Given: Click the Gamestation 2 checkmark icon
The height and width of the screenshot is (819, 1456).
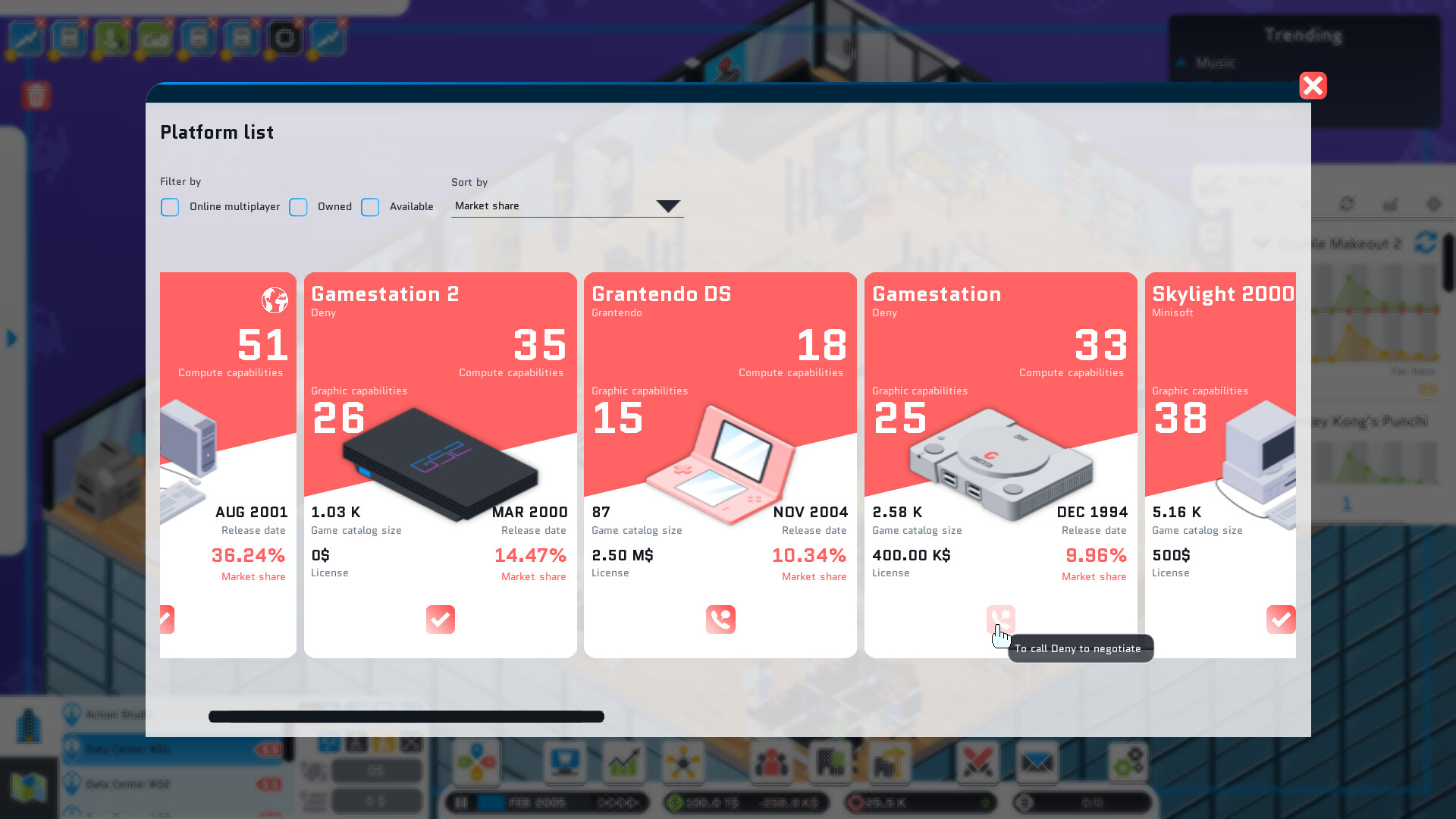Looking at the screenshot, I should pyautogui.click(x=440, y=620).
